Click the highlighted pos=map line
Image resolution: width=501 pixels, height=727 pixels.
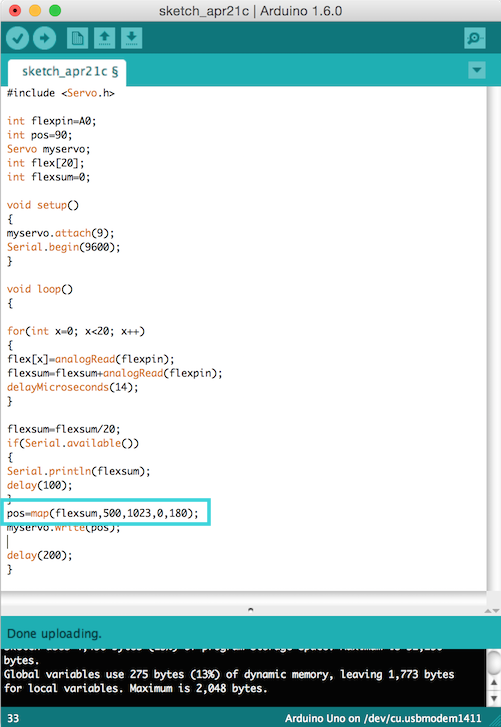coord(102,513)
